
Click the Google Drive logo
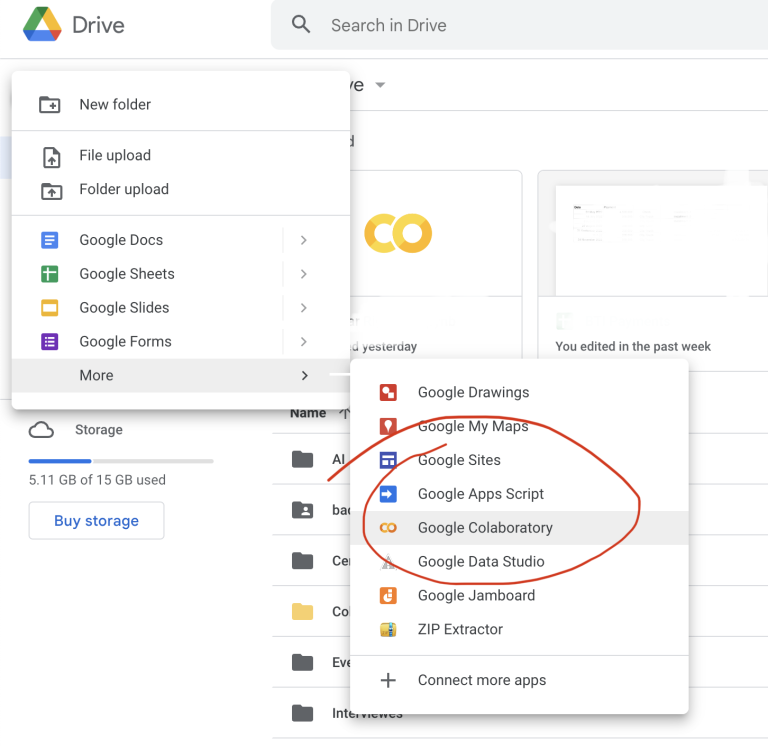(x=43, y=25)
